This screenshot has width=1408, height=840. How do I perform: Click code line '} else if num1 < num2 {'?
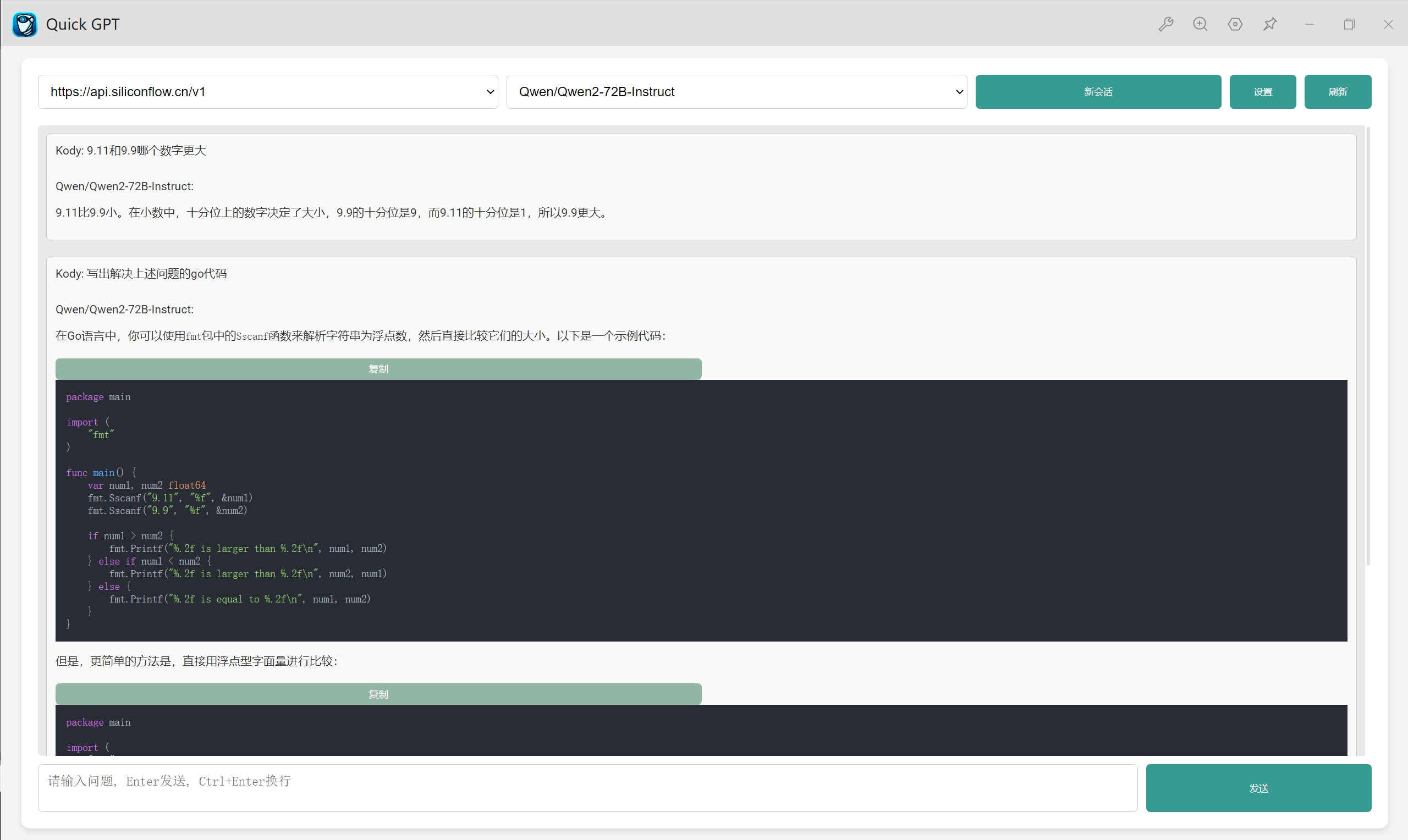point(150,561)
